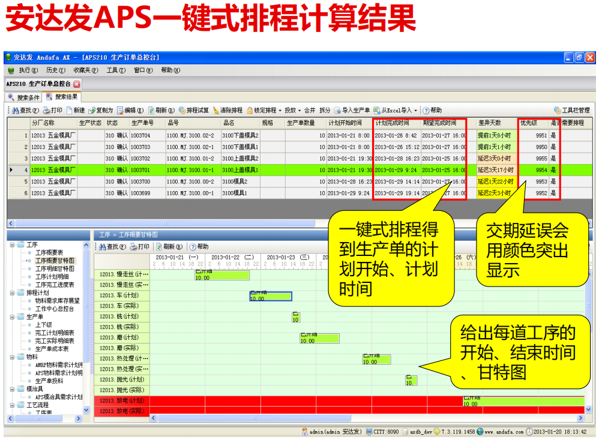The width and height of the screenshot is (598, 441).
Task: Collapse the 模治具 tree folder
Action: point(12,389)
